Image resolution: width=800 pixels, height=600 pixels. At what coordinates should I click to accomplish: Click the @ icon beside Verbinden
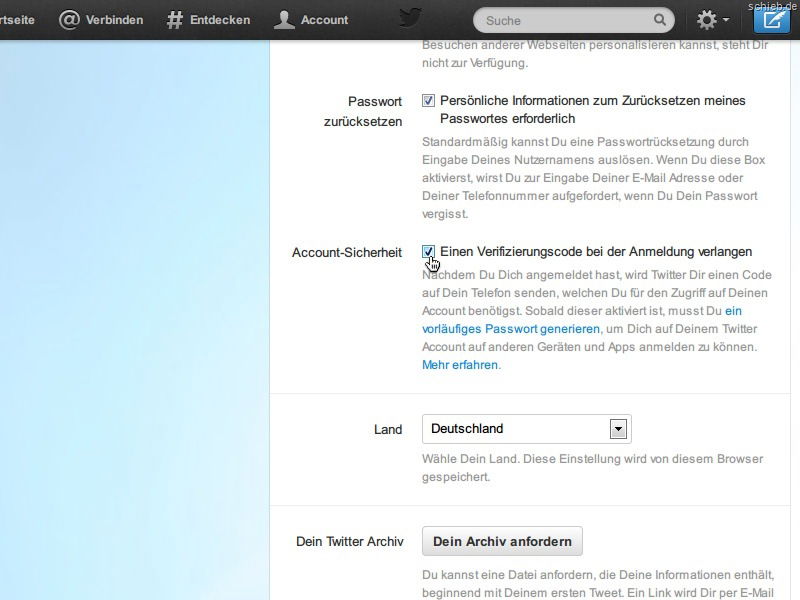[x=69, y=20]
